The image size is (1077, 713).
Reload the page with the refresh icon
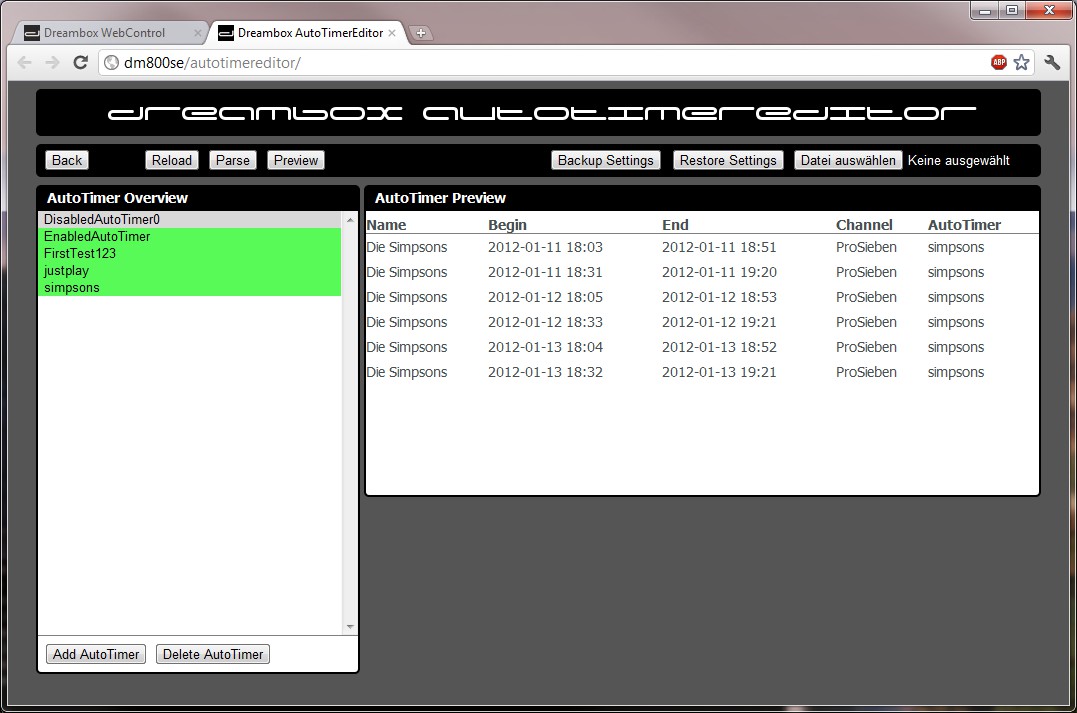80,63
